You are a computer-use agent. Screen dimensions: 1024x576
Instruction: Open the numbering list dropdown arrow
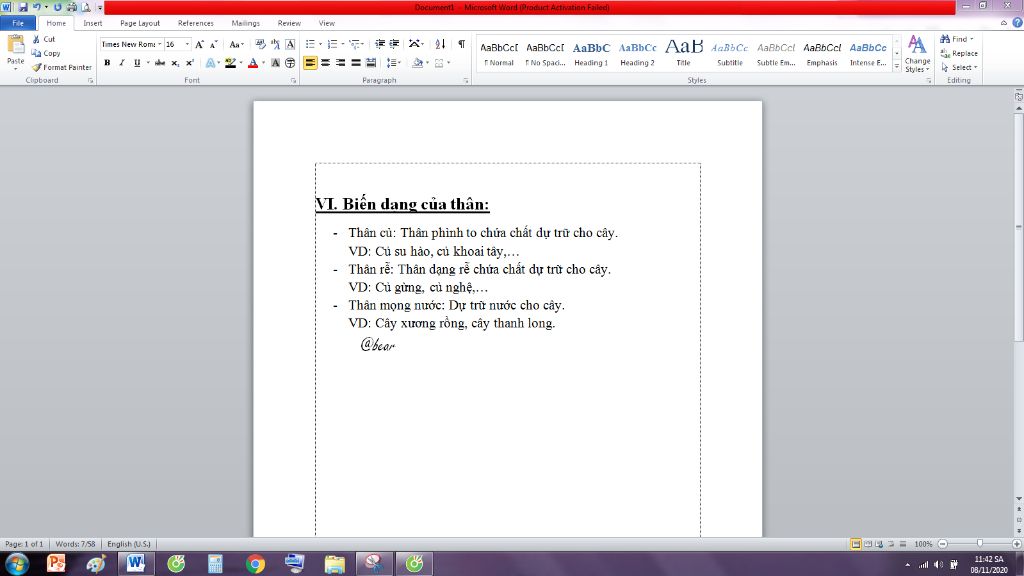point(343,44)
